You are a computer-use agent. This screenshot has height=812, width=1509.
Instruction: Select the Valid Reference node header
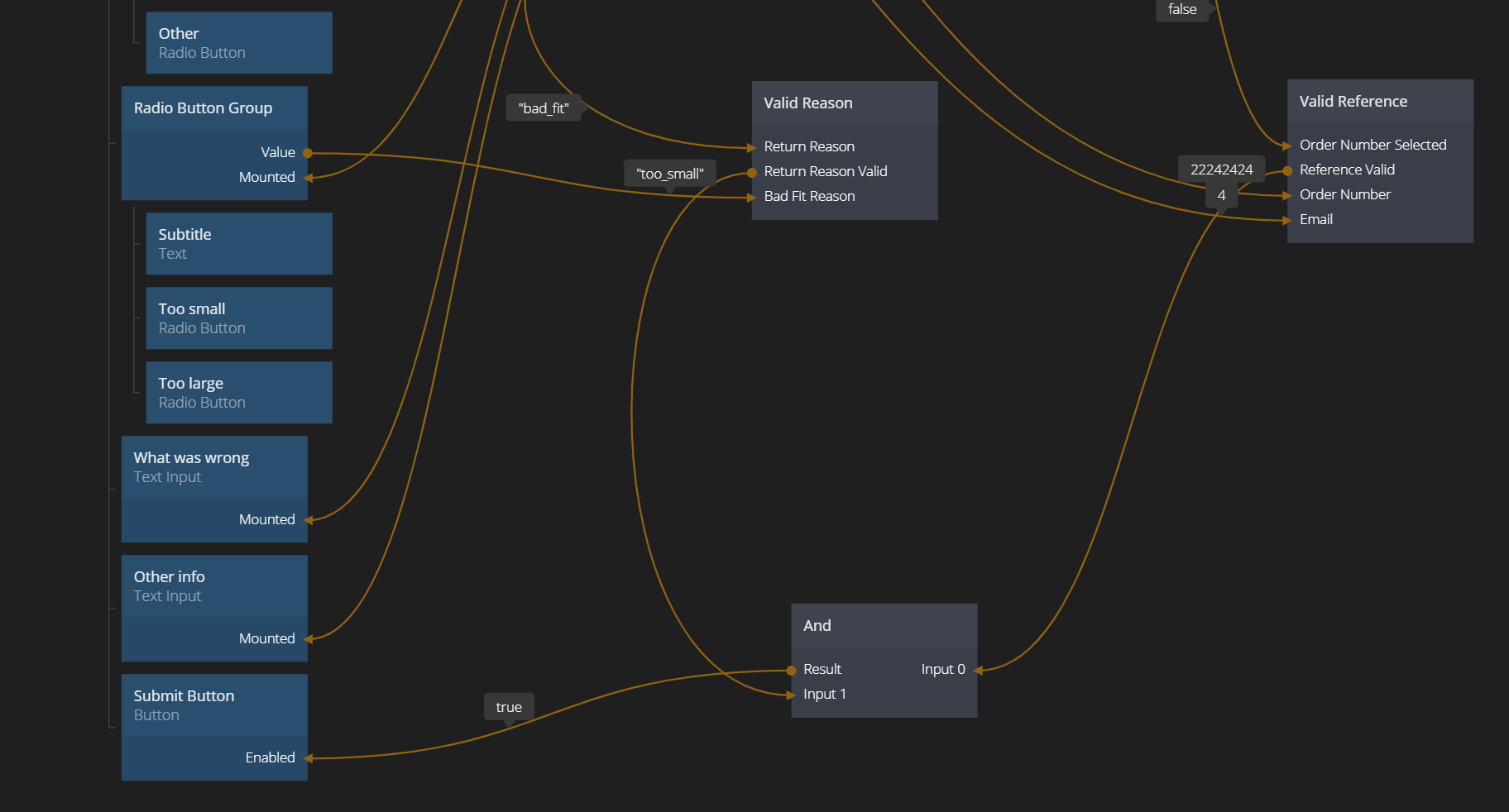point(1379,102)
